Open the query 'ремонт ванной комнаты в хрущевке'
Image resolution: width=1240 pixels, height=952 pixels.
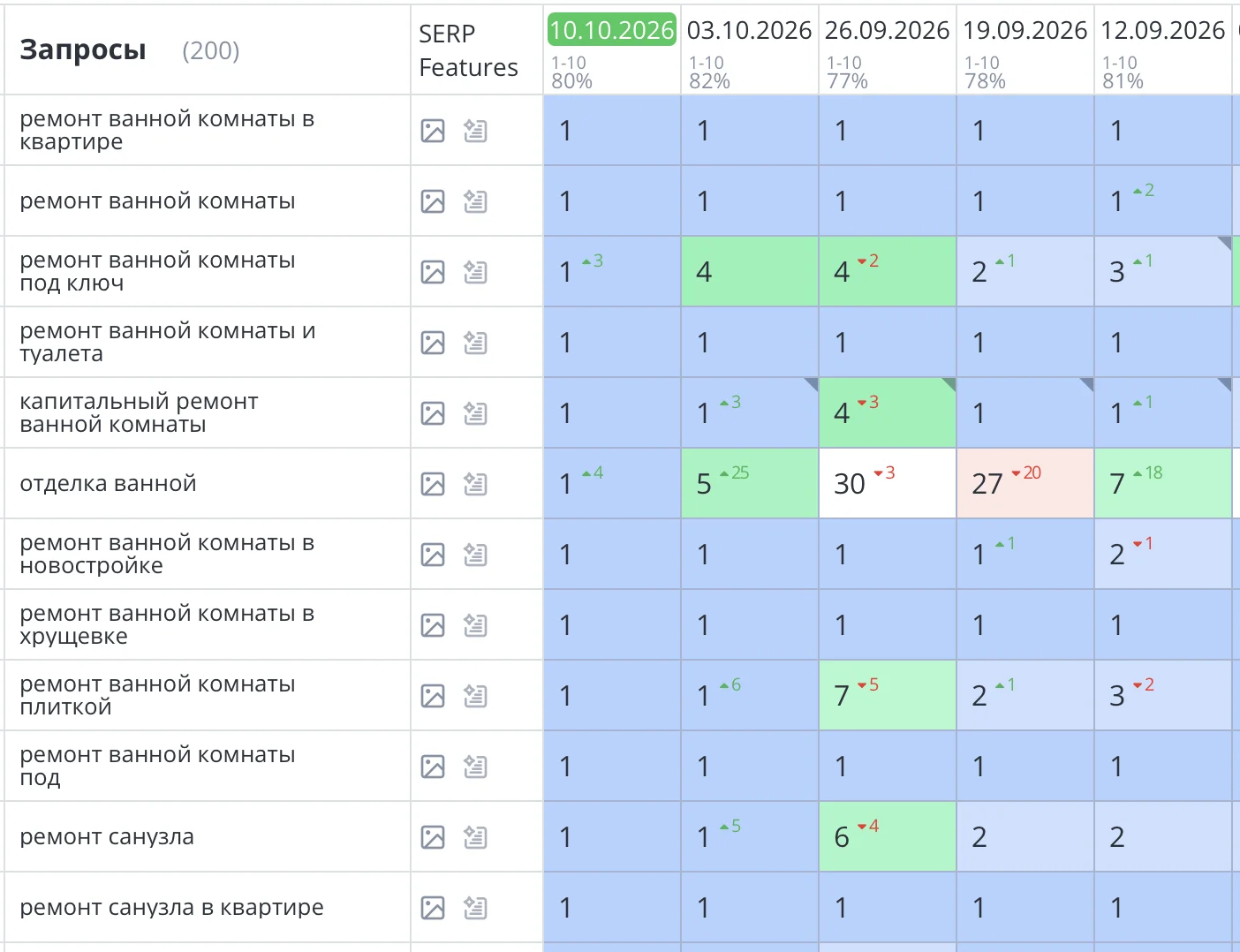click(x=167, y=625)
